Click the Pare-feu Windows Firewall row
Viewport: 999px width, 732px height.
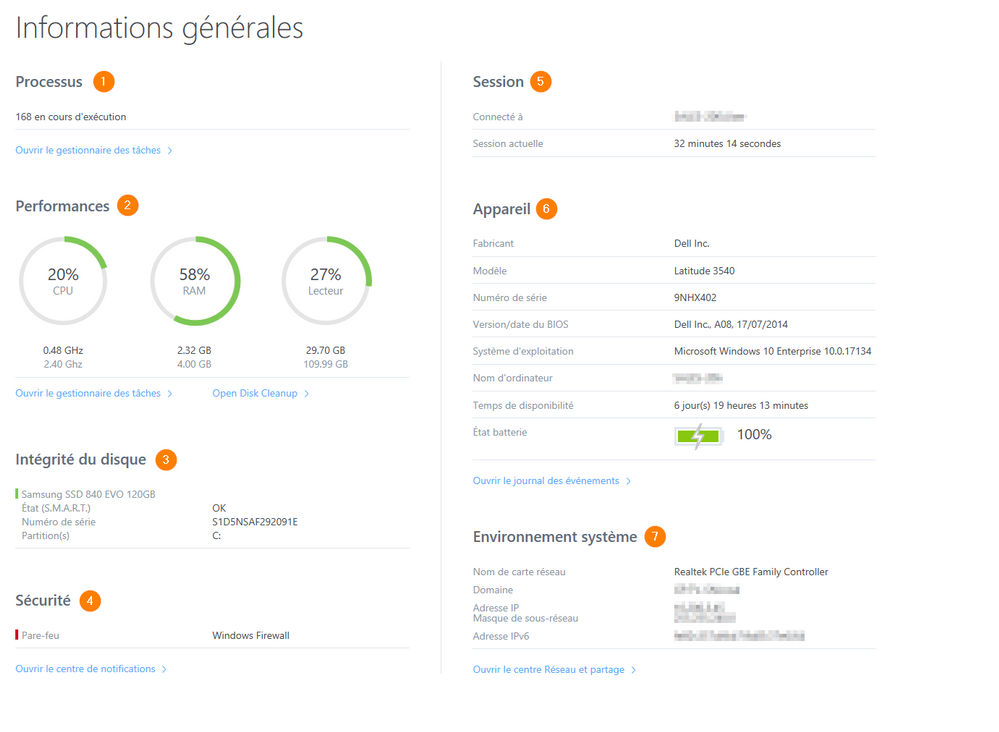pyautogui.click(x=212, y=635)
